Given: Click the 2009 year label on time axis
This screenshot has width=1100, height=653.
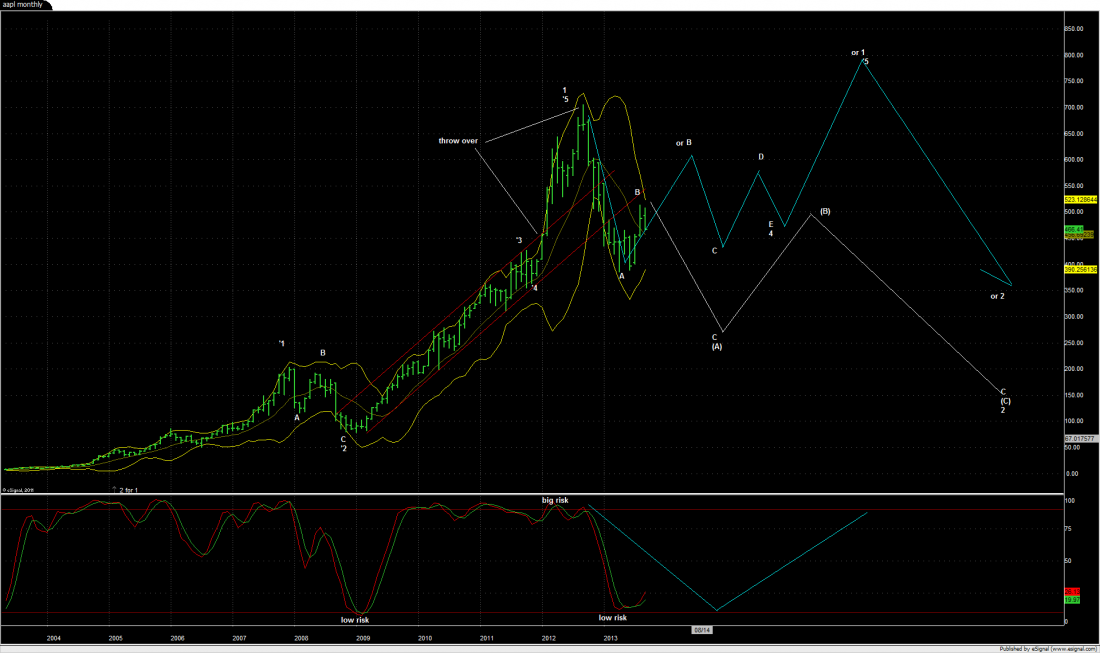Looking at the screenshot, I should [363, 636].
